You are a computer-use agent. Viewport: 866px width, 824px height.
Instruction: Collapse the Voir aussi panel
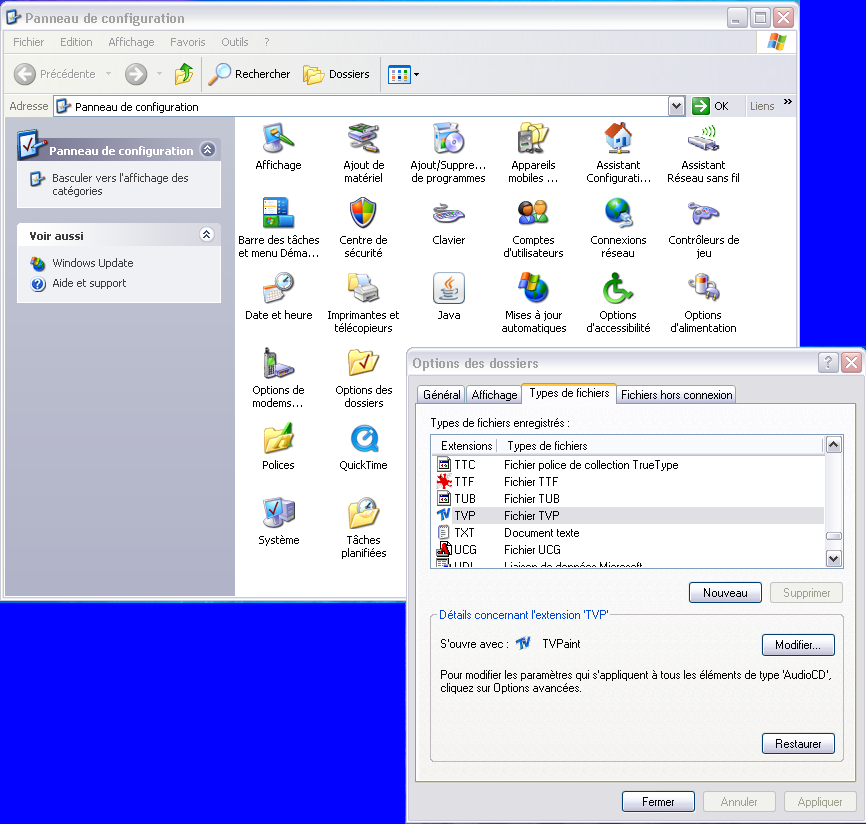[207, 235]
